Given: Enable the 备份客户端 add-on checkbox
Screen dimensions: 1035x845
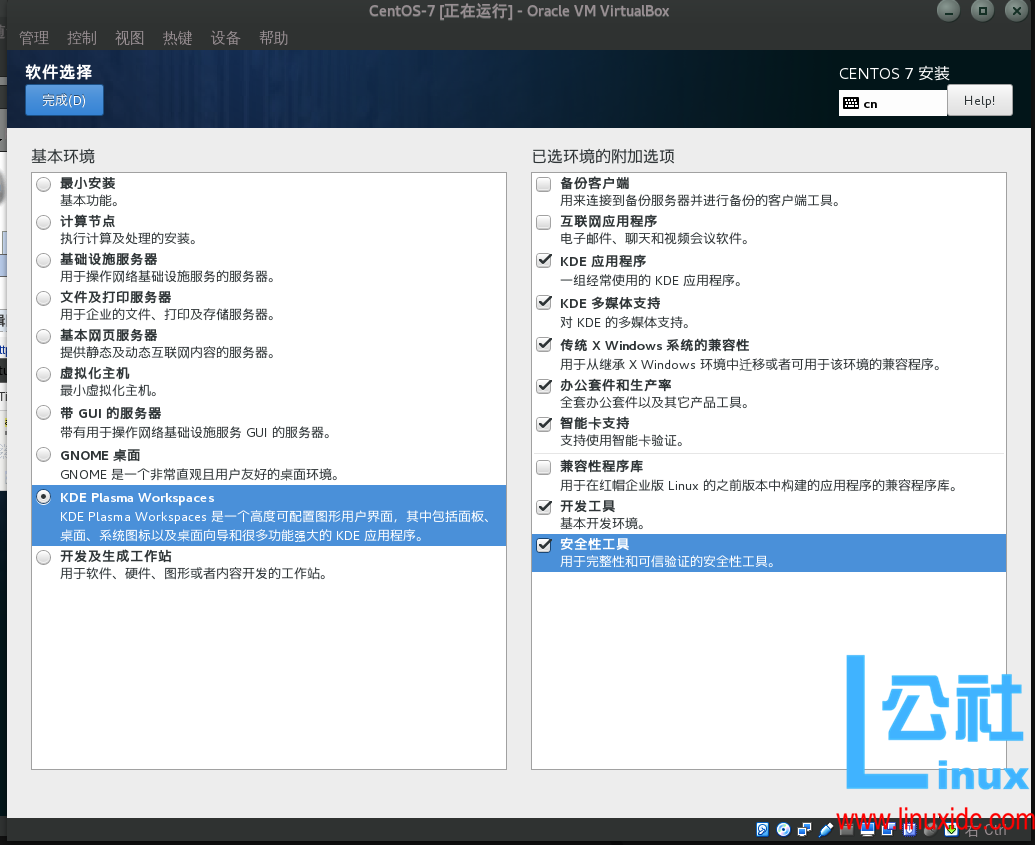Looking at the screenshot, I should point(544,184).
